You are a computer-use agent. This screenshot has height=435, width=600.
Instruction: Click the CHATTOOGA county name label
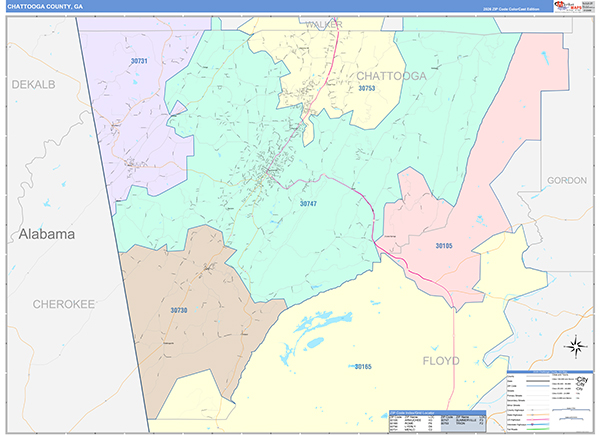[x=391, y=76]
